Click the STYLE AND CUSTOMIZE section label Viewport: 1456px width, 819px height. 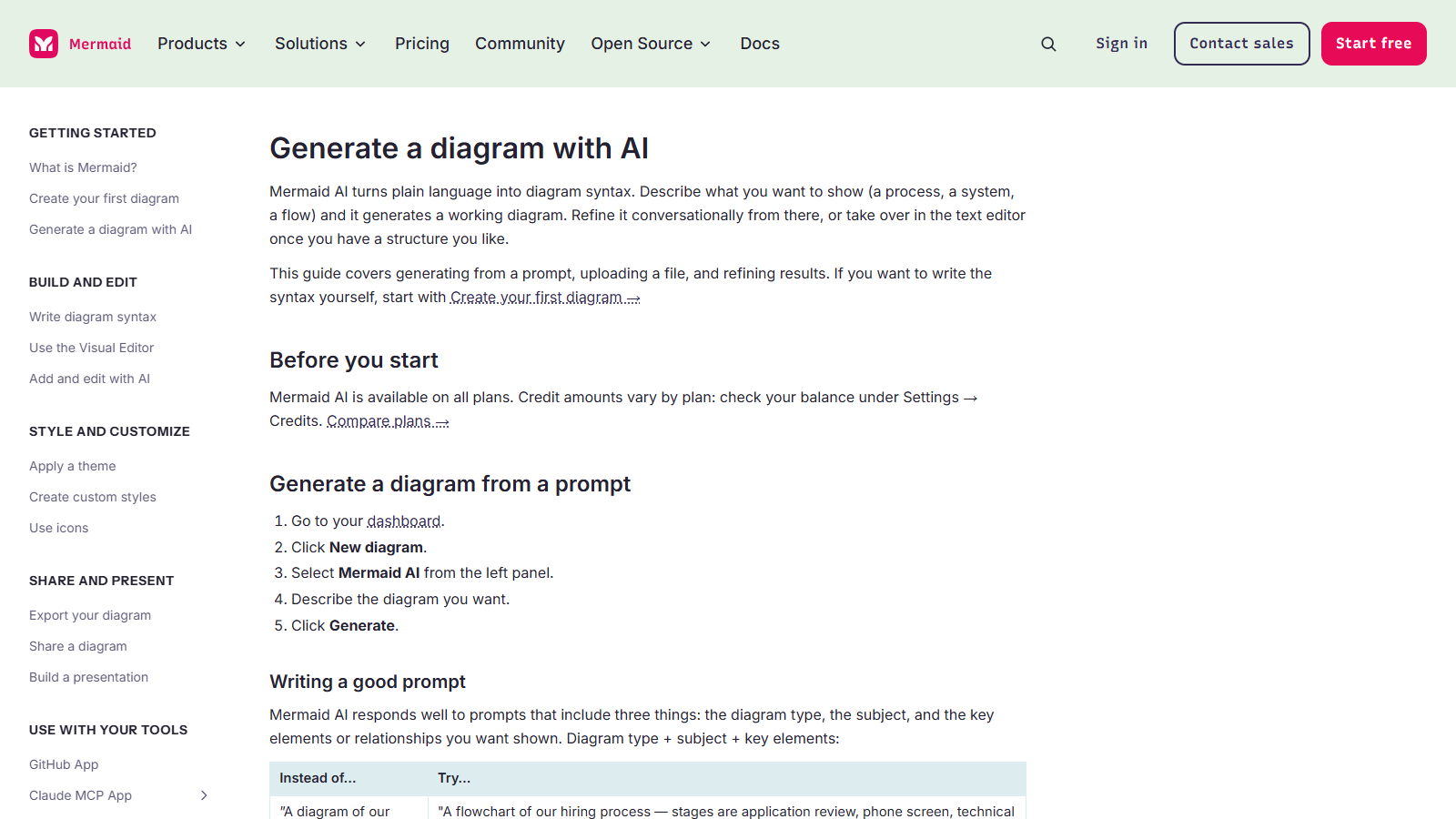point(109,431)
